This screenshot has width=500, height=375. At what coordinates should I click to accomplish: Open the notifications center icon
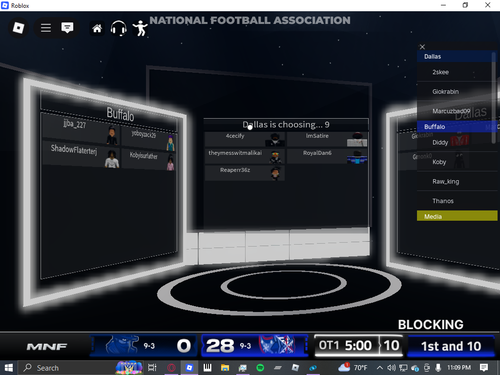click(484, 368)
